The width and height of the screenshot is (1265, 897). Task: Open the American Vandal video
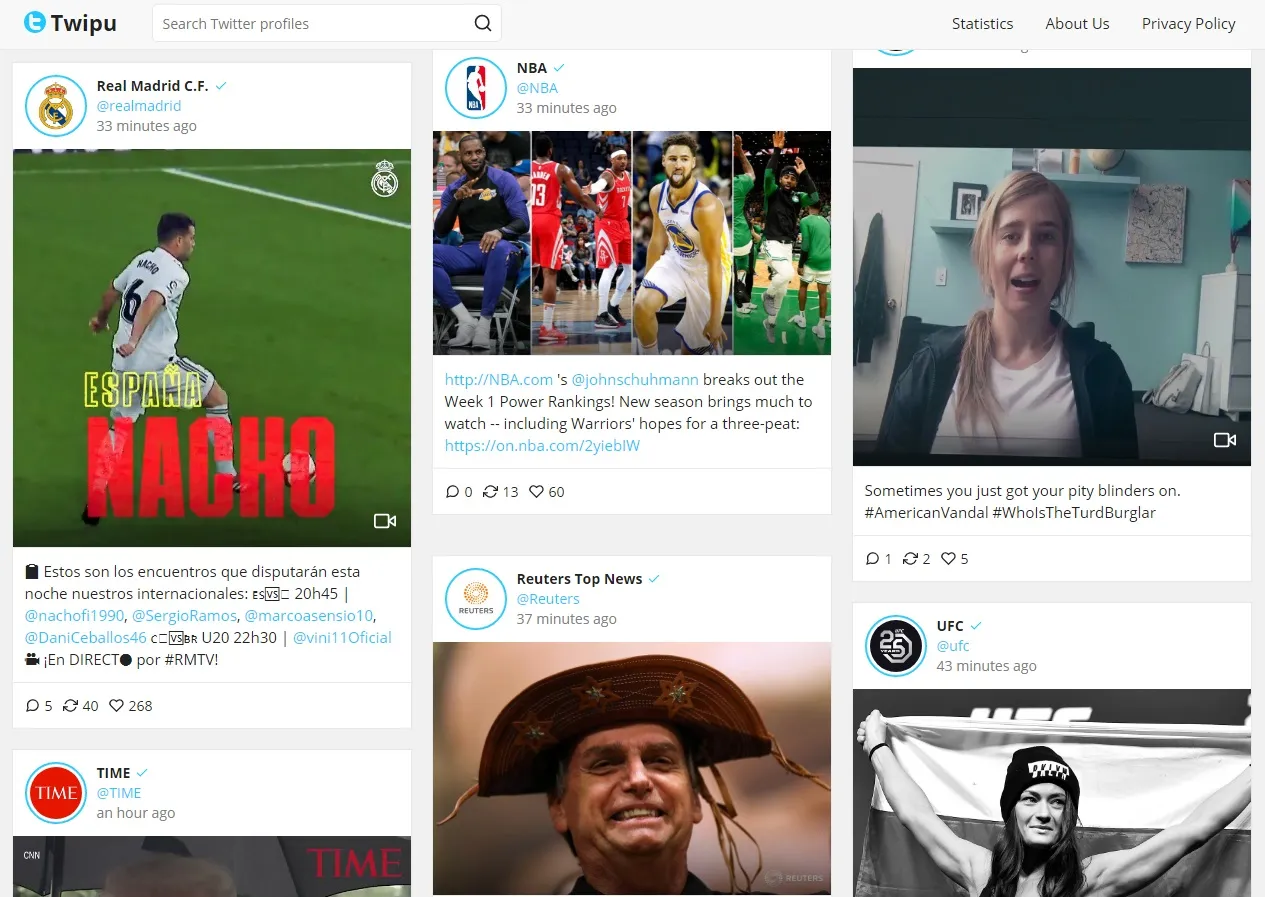(x=1052, y=267)
